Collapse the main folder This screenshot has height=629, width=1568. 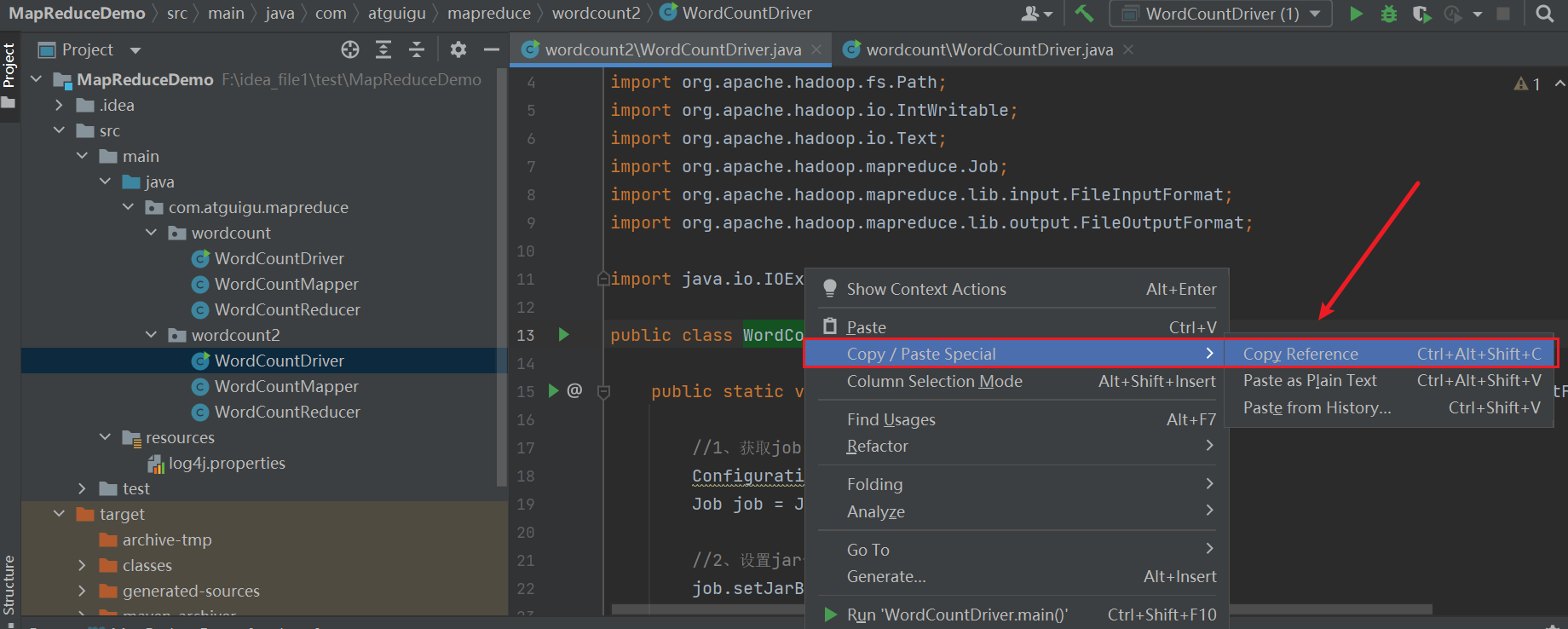coord(82,156)
